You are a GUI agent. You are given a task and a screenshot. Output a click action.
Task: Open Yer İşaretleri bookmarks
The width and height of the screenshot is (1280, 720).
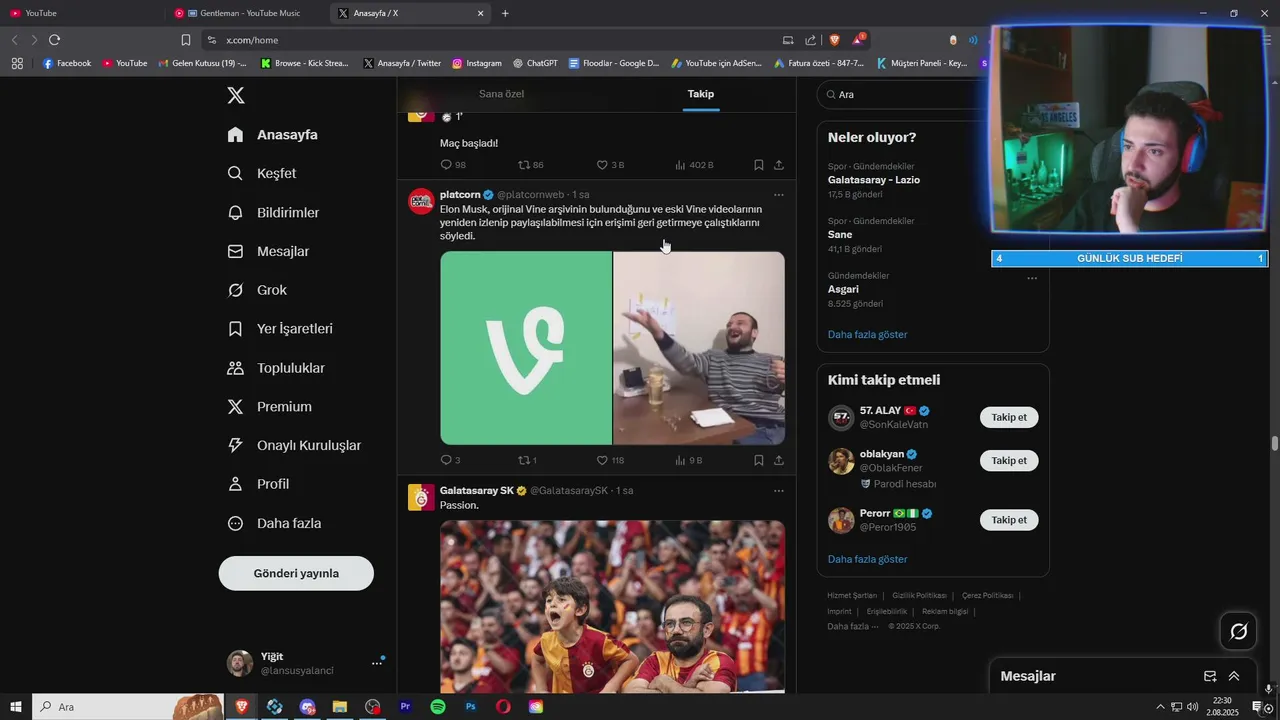point(280,328)
